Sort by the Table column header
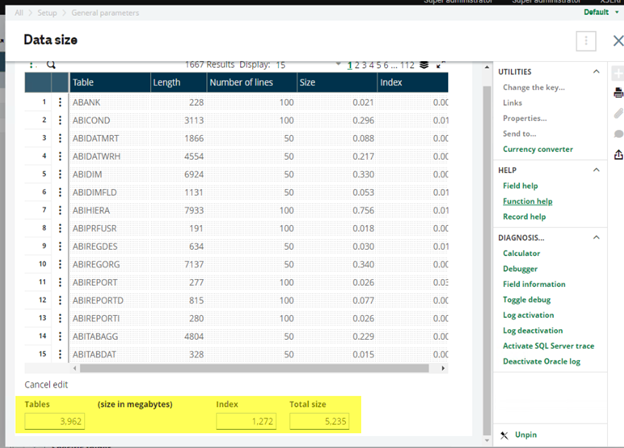The width and height of the screenshot is (624, 448). tap(110, 82)
